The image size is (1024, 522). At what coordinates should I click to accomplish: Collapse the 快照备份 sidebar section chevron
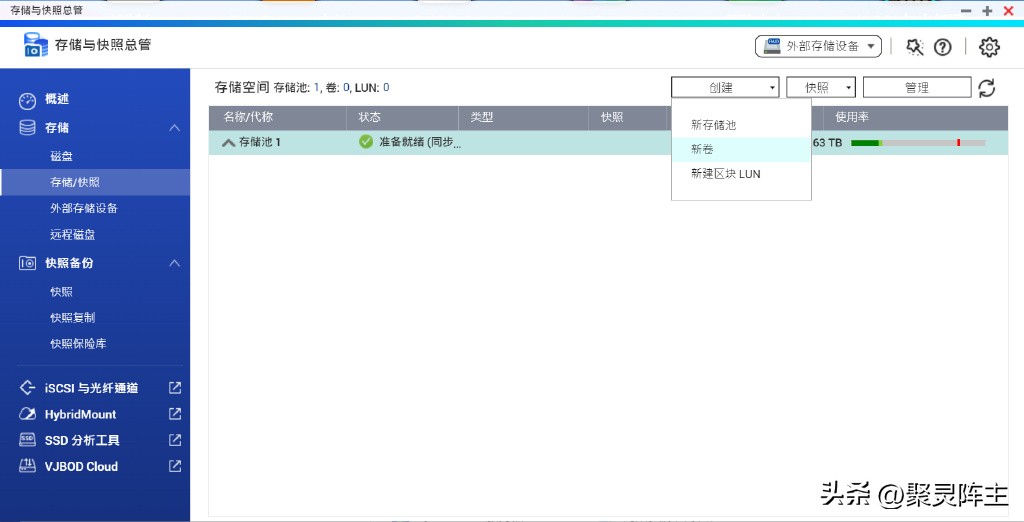click(175, 263)
